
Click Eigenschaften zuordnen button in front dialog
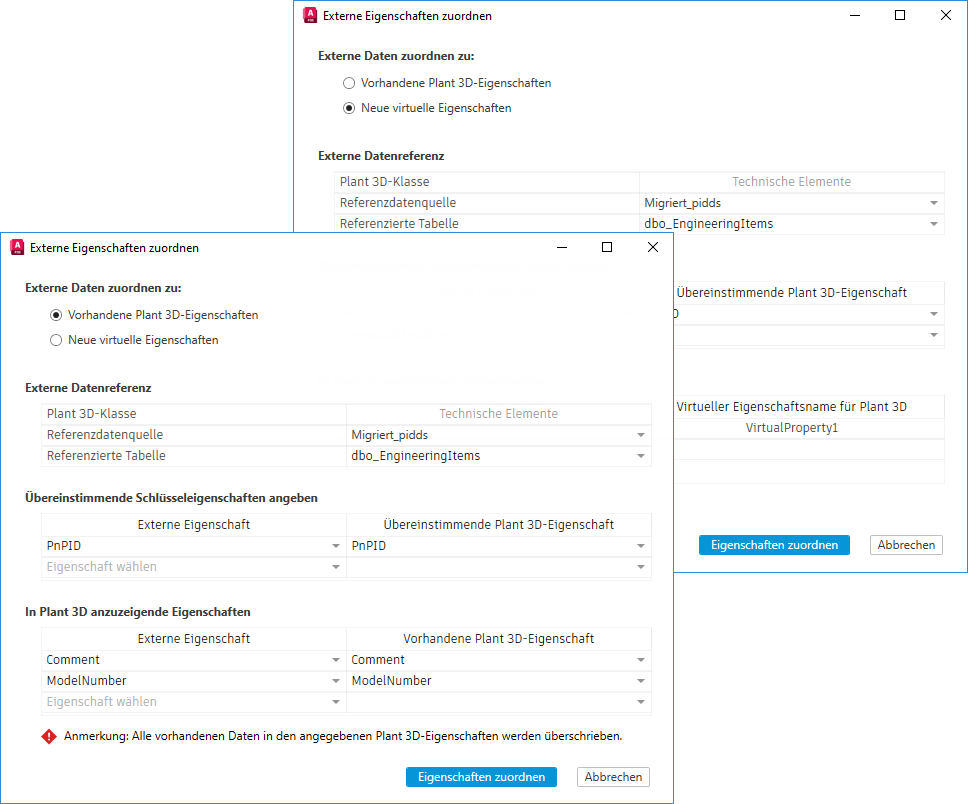pos(481,777)
